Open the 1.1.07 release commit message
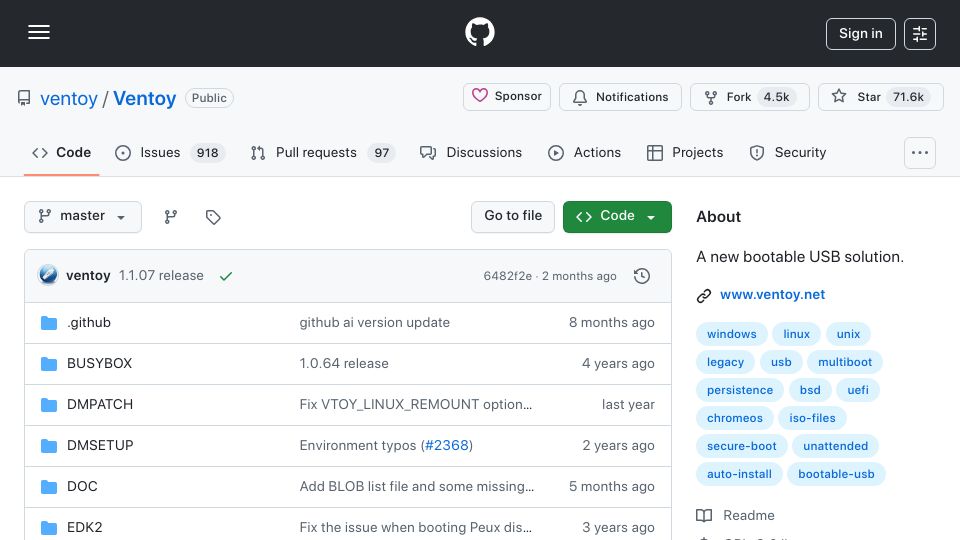Screen dimensions: 960x540 [x=161, y=276]
